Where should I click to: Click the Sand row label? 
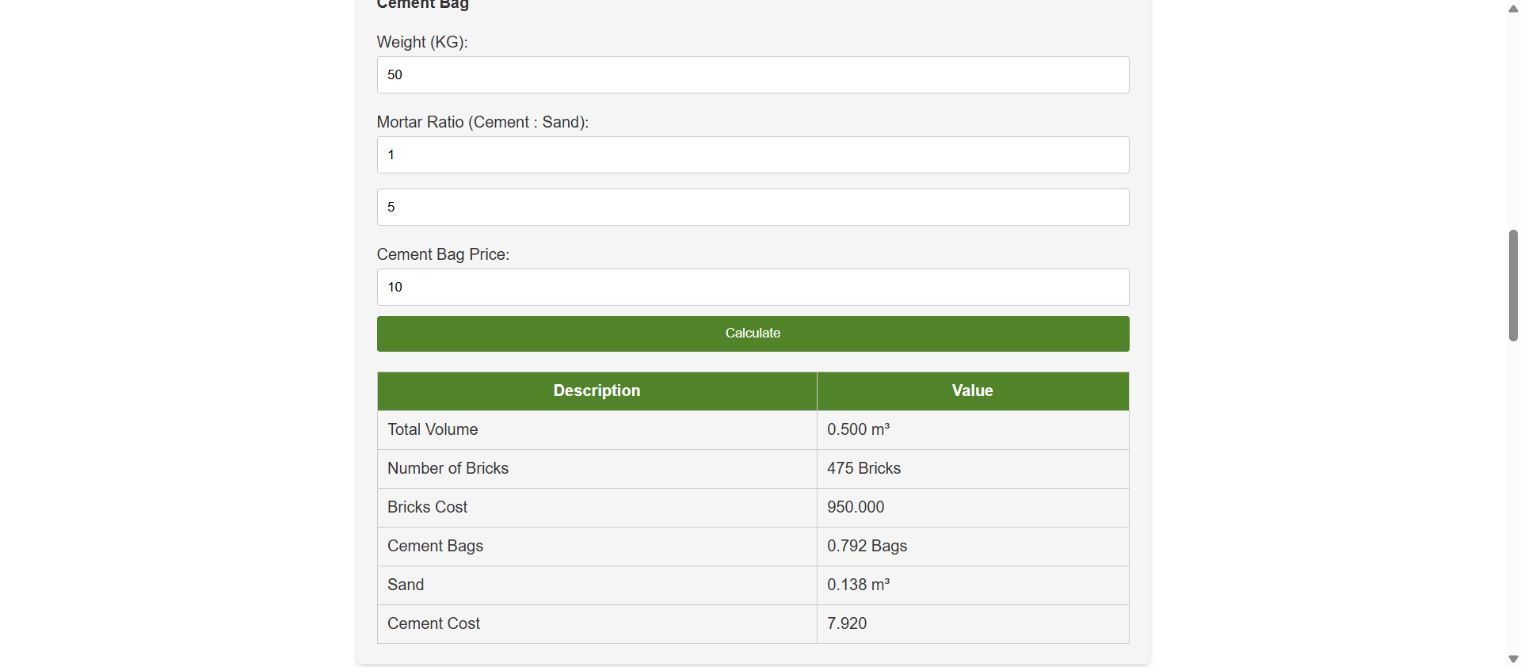(x=406, y=585)
